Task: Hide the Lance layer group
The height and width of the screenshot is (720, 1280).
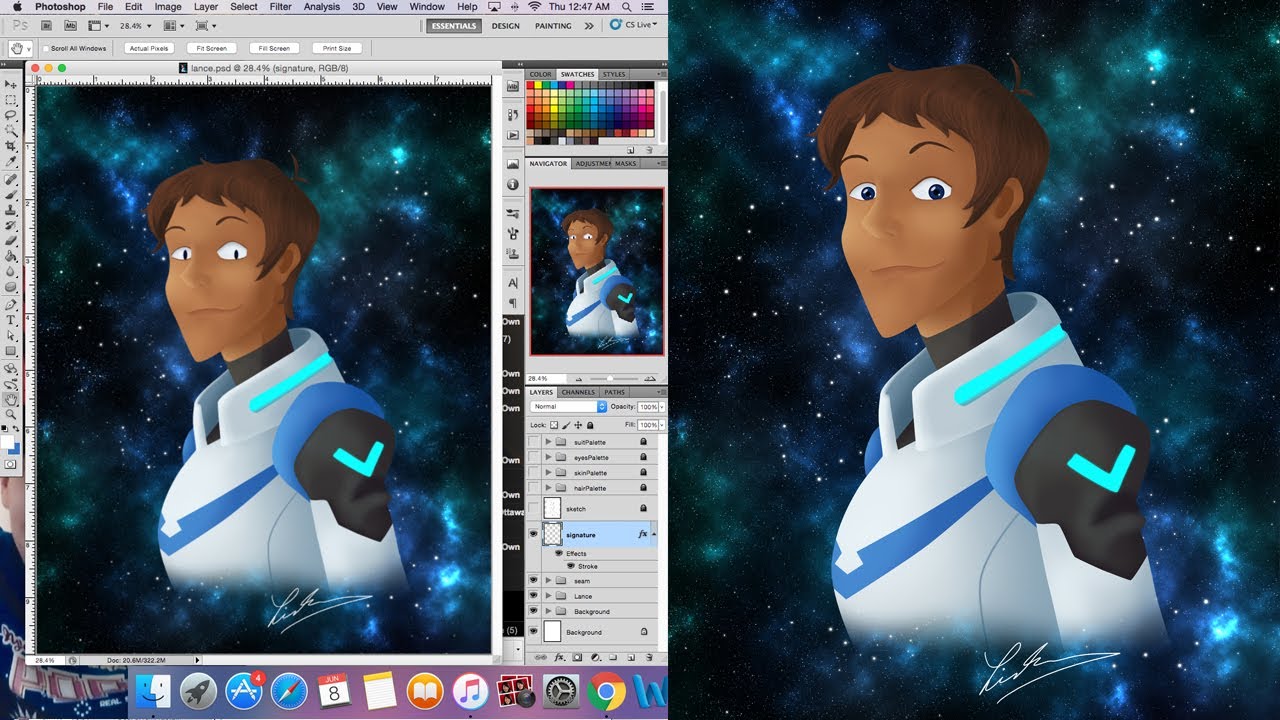Action: 533,596
